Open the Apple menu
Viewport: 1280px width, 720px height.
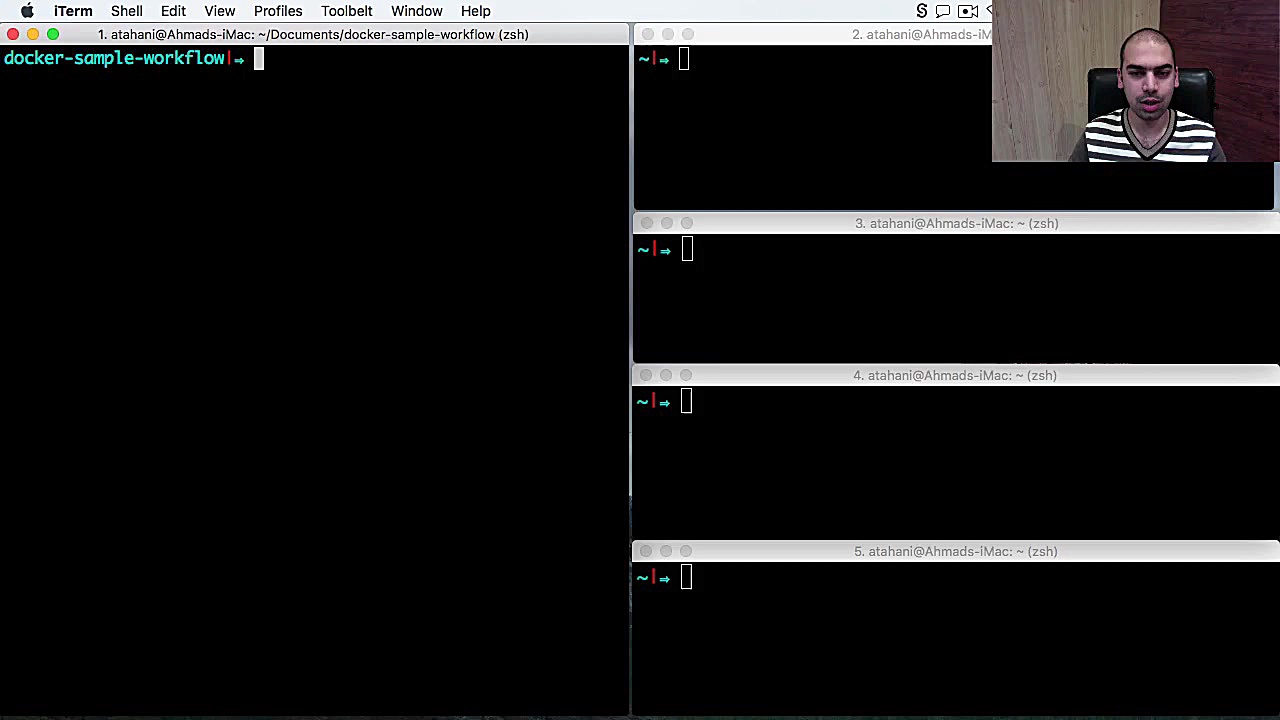pos(27,11)
